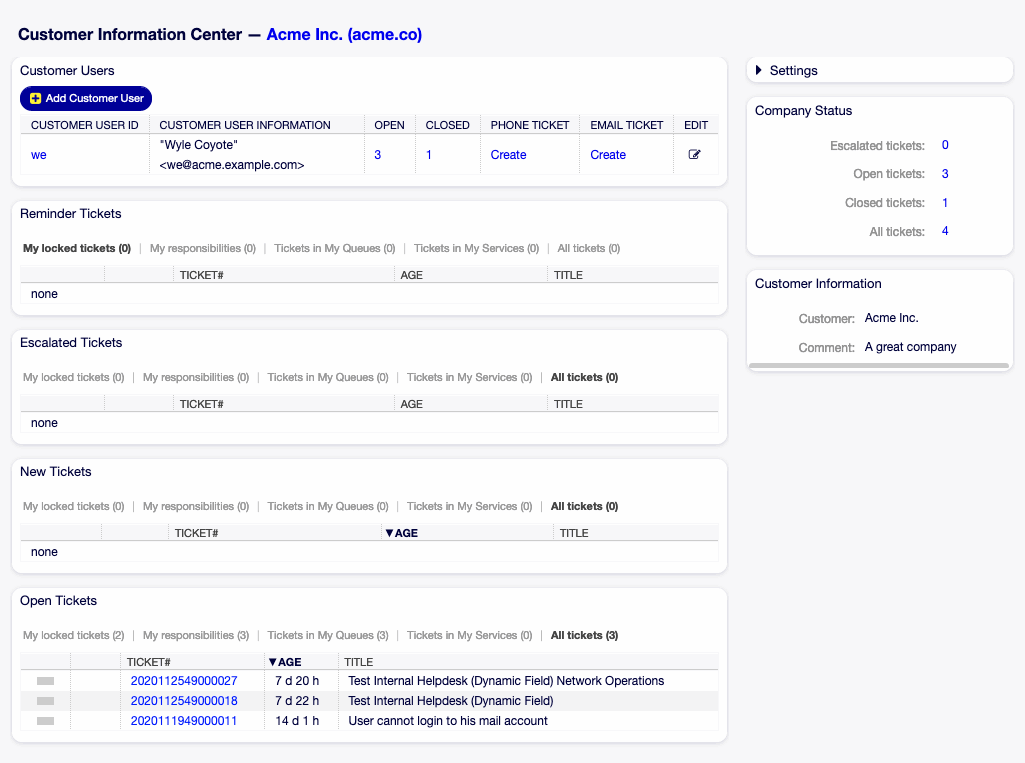This screenshot has height=763, width=1025.
Task: Sort Open Tickets by the AGE column
Action: pyautogui.click(x=289, y=662)
